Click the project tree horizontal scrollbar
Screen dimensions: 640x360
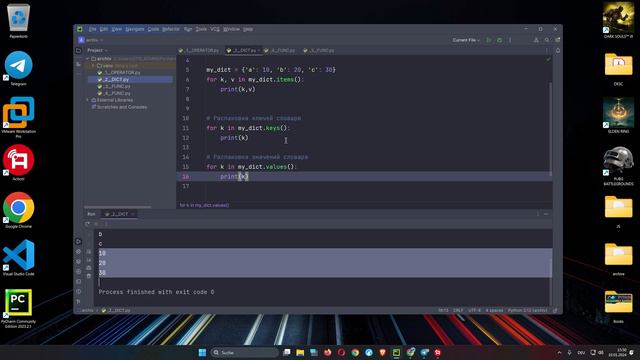click(118, 207)
